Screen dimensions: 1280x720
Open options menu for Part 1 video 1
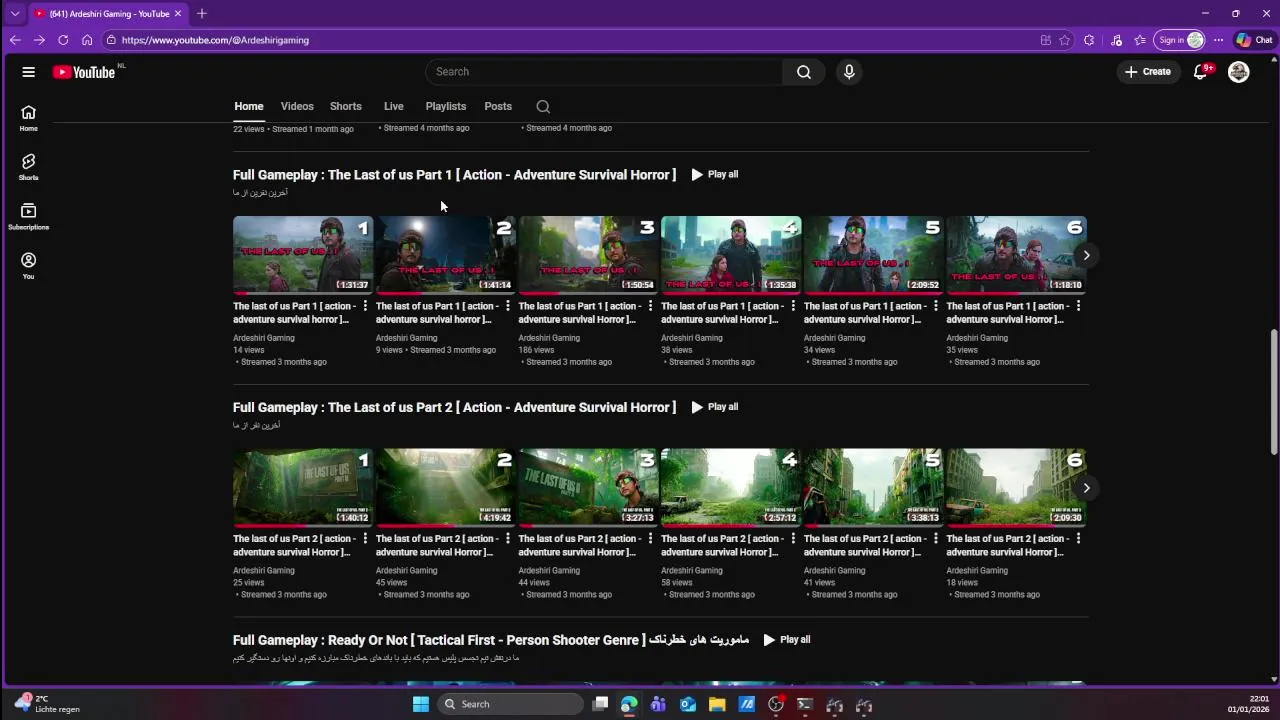tap(365, 306)
